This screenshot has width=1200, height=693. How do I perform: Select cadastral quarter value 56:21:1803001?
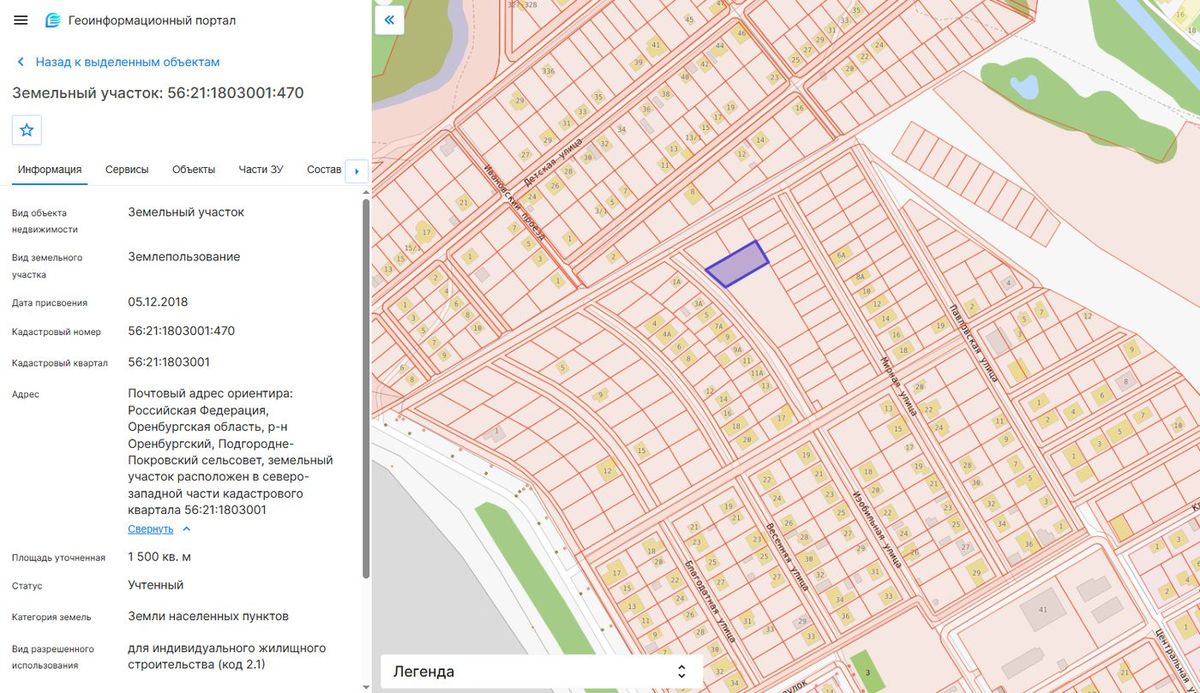[169, 362]
